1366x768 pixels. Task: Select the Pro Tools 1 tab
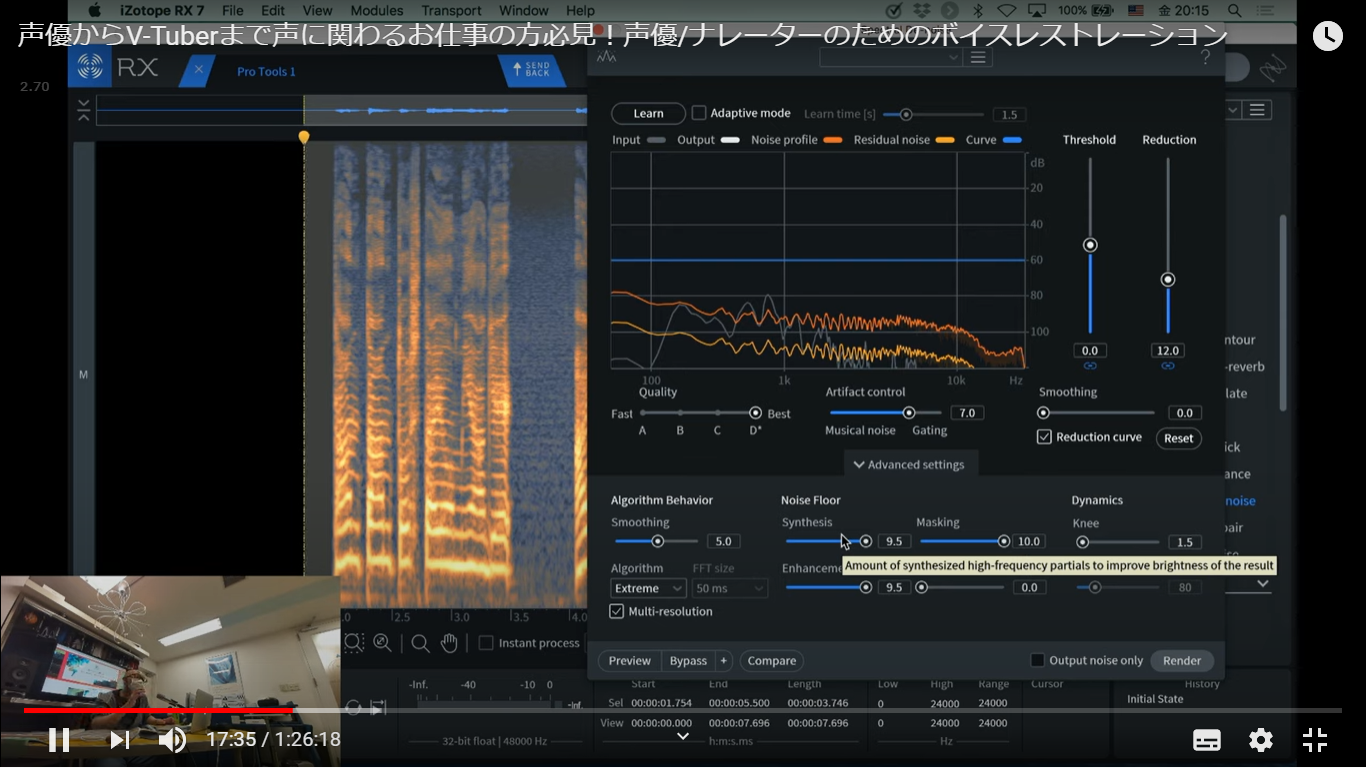coord(266,72)
